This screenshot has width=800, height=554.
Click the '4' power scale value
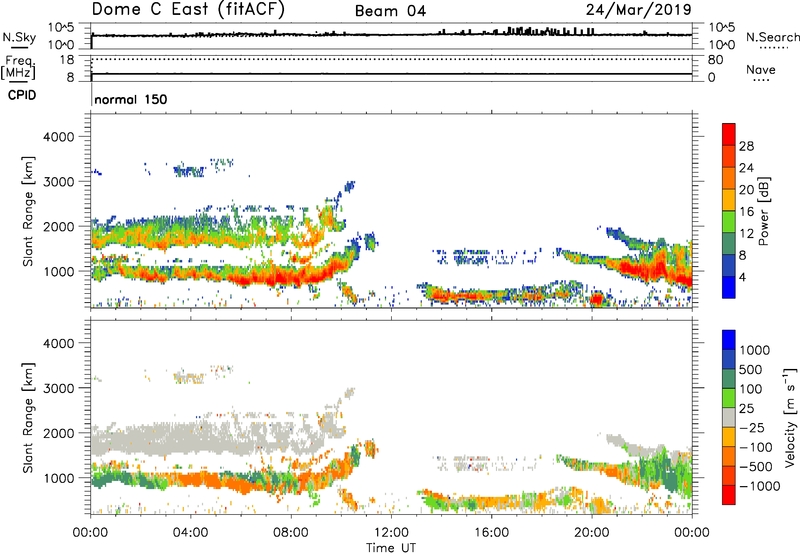click(742, 277)
